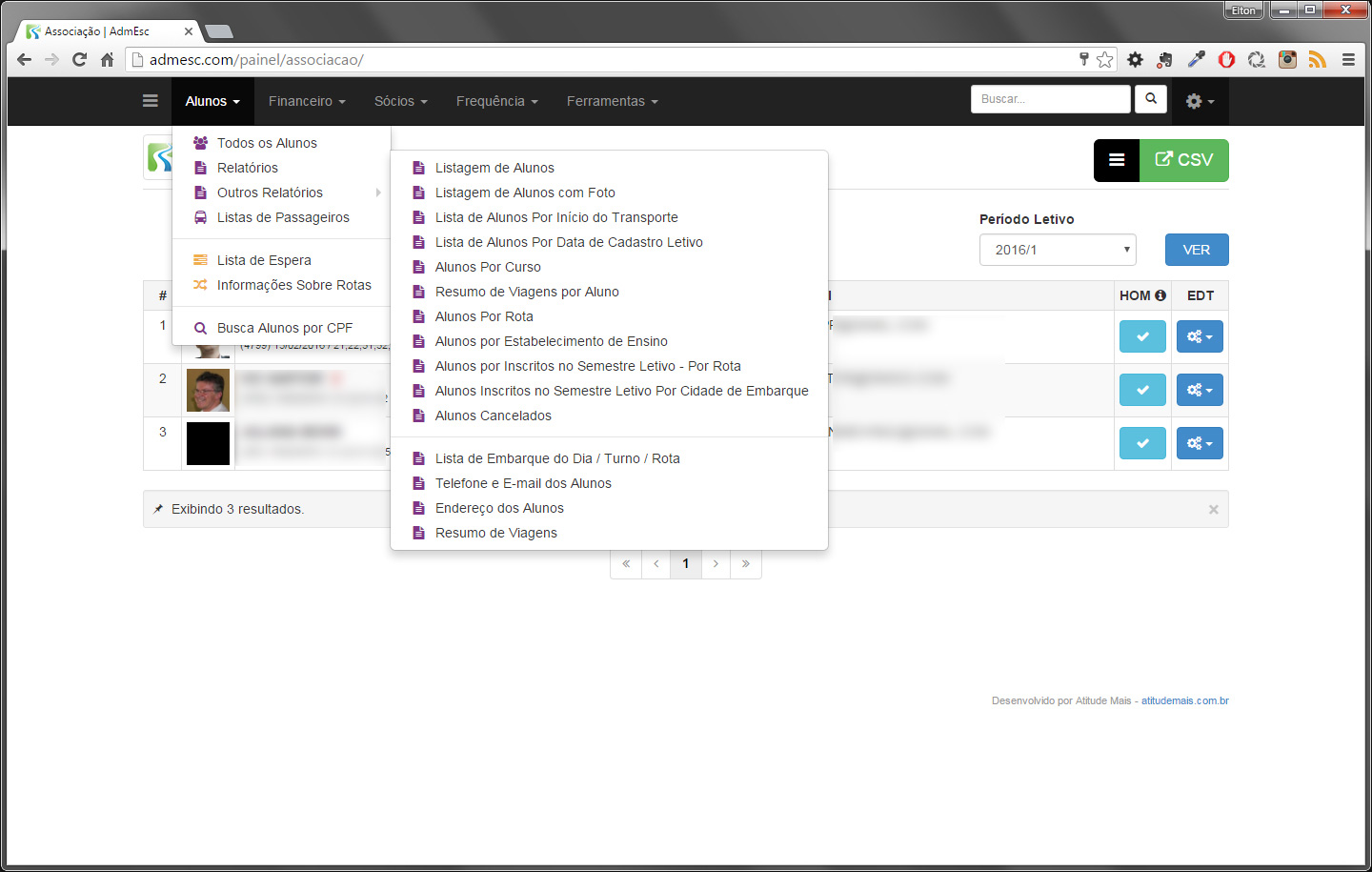Open the Período Letivo 2016/1 select
1372x872 pixels.
(x=1058, y=250)
